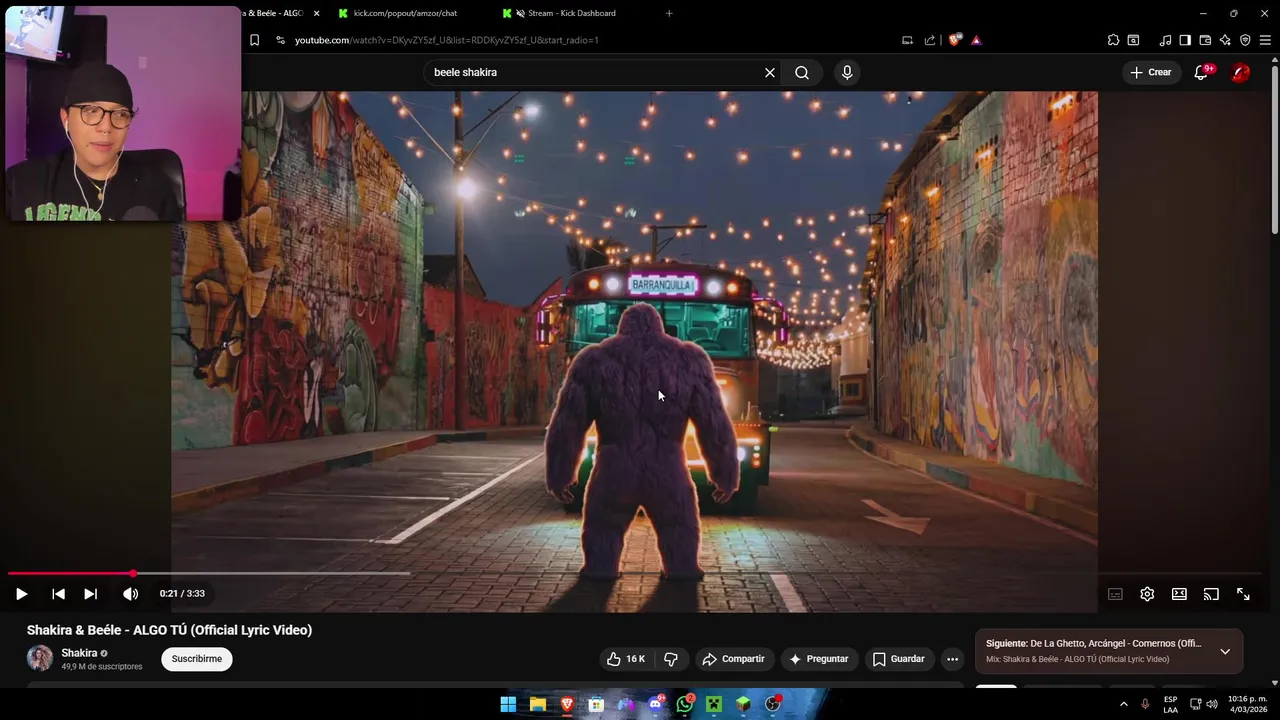Image resolution: width=1280 pixels, height=720 pixels.
Task: Play the video with the play button
Action: (x=21, y=594)
